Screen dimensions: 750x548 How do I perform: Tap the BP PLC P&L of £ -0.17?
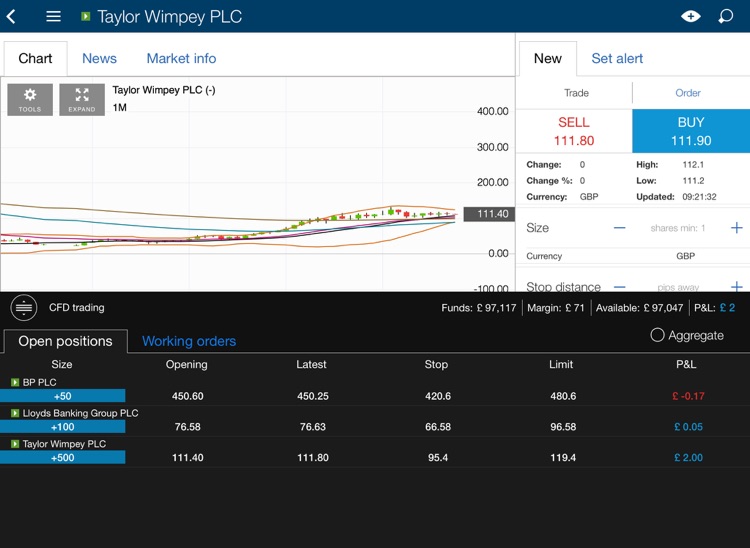[688, 396]
